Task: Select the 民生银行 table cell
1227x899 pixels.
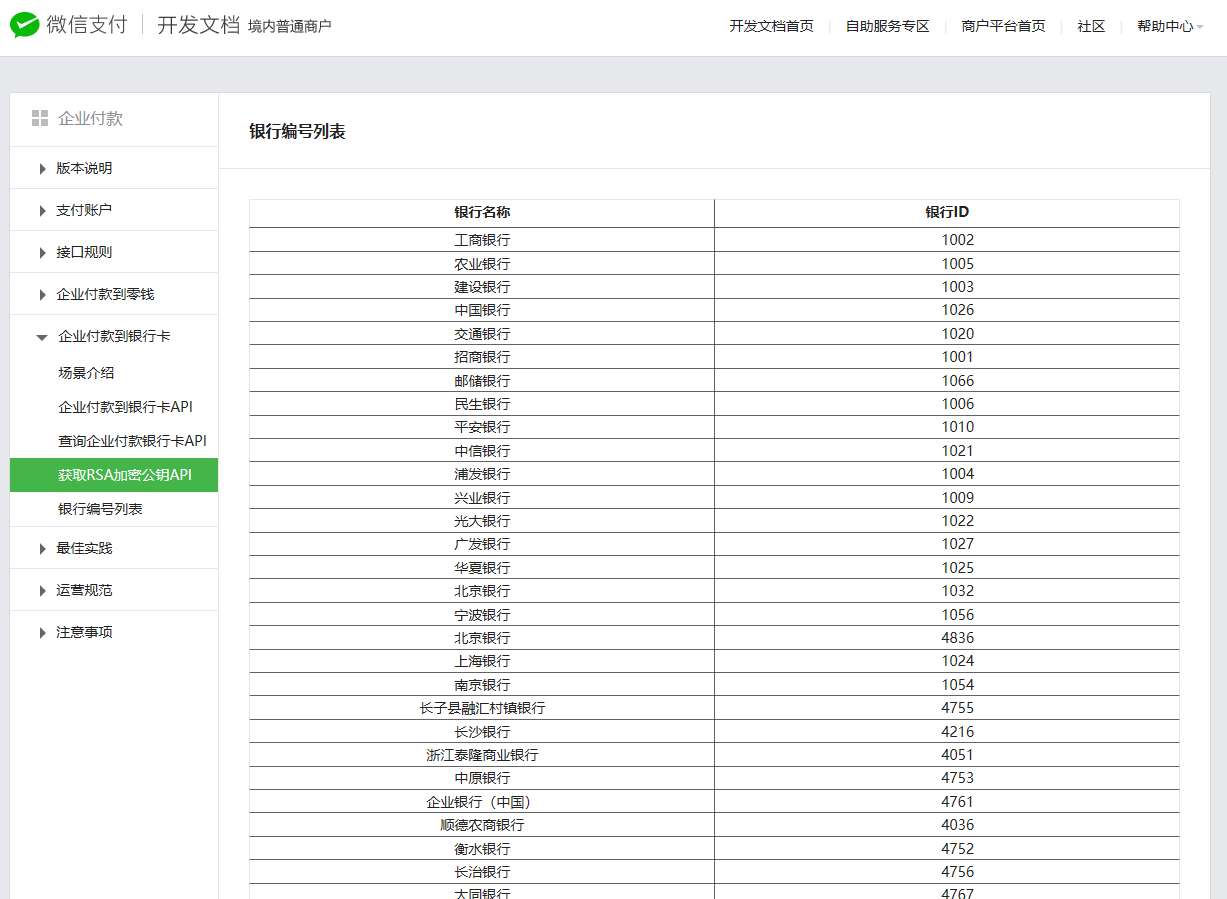Action: 482,404
